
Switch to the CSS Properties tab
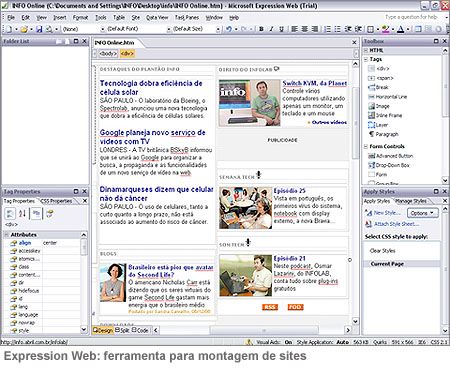[x=56, y=201]
